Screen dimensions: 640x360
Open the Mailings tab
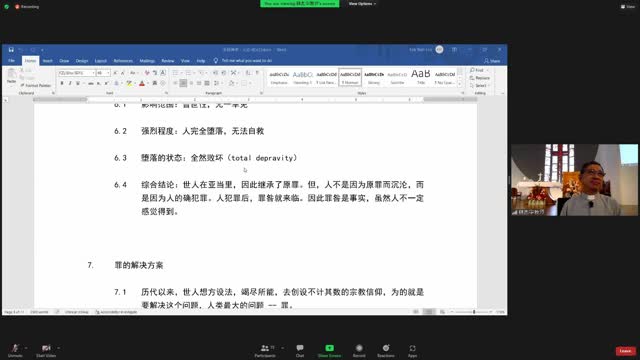tap(147, 61)
